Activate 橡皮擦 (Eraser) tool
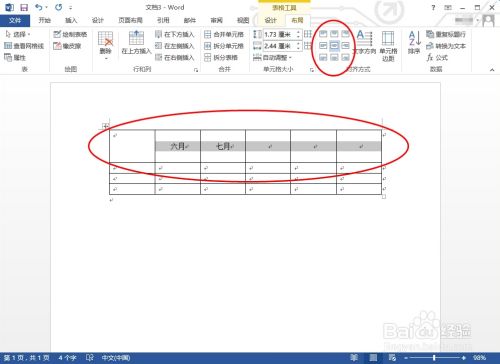This screenshot has width=500, height=364. pyautogui.click(x=67, y=46)
